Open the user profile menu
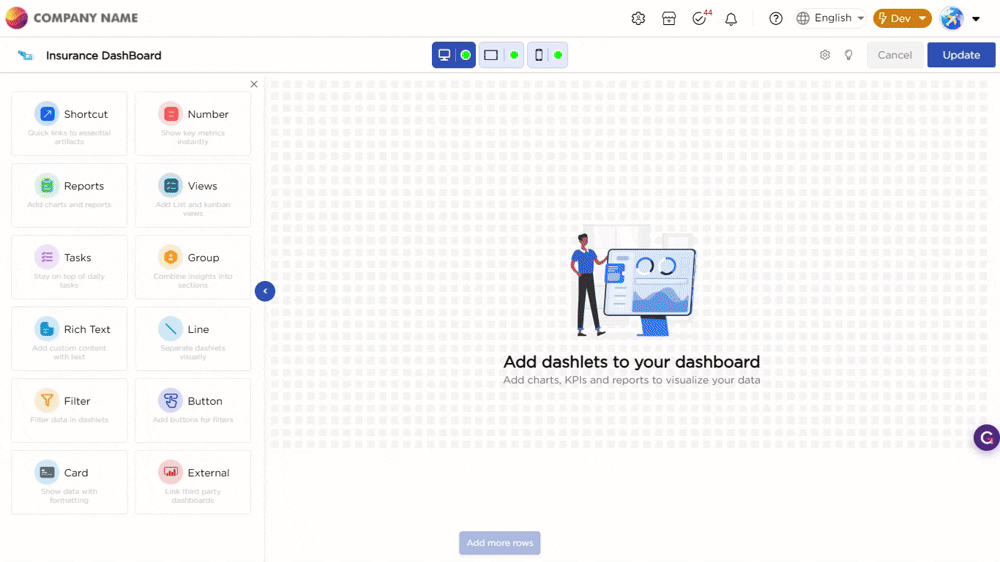The image size is (1000, 562). pos(959,18)
